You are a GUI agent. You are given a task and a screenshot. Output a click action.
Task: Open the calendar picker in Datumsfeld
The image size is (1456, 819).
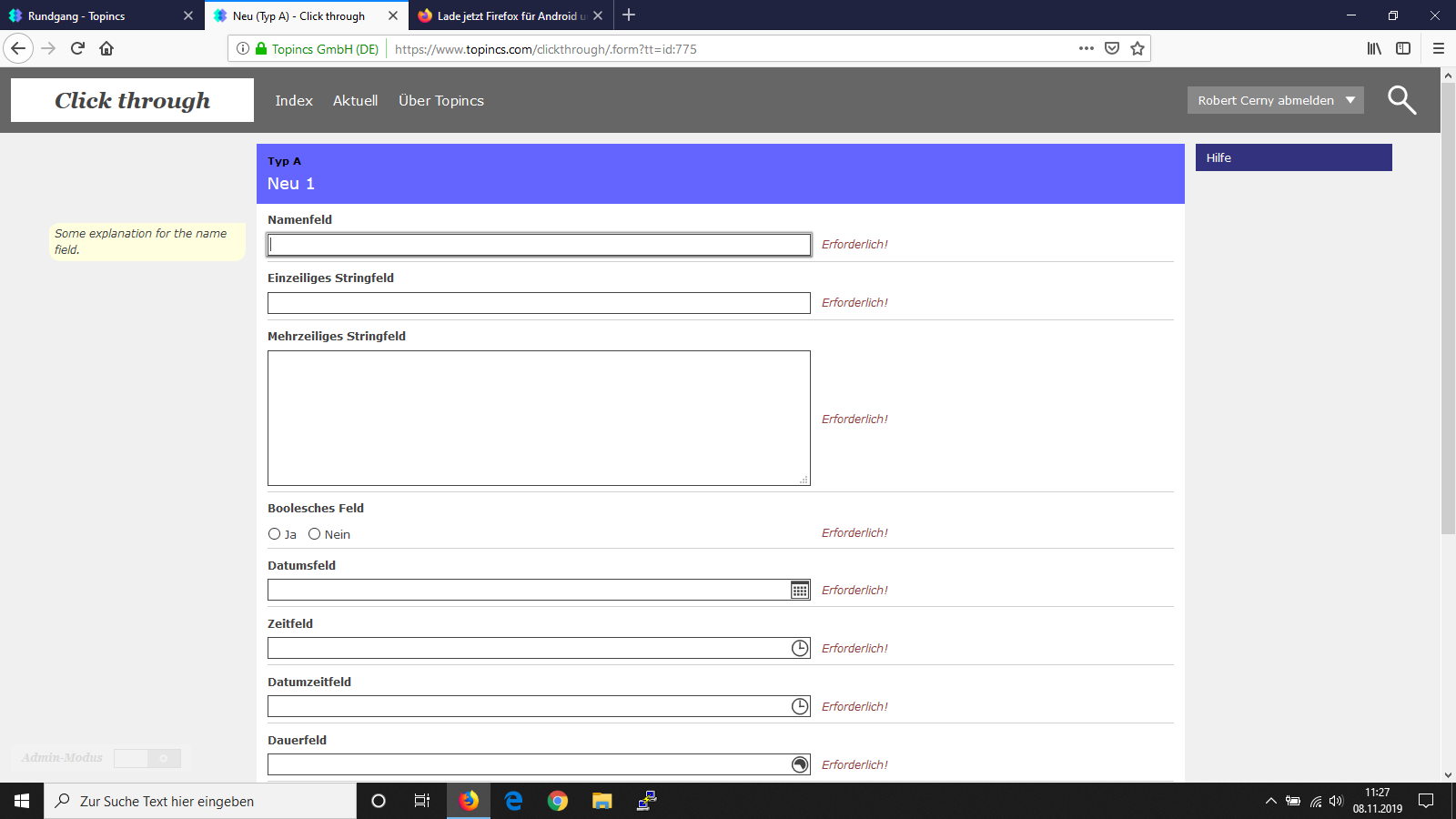[x=799, y=591]
